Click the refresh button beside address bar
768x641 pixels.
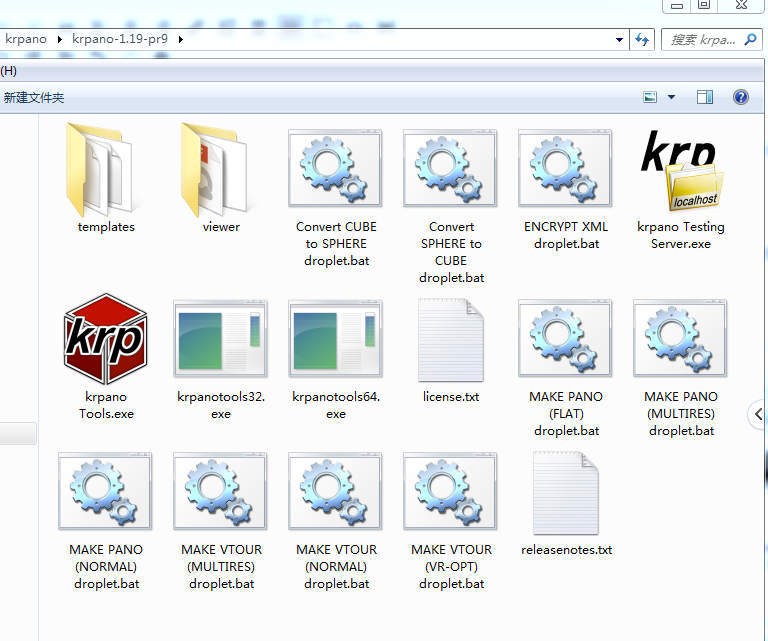[x=642, y=39]
